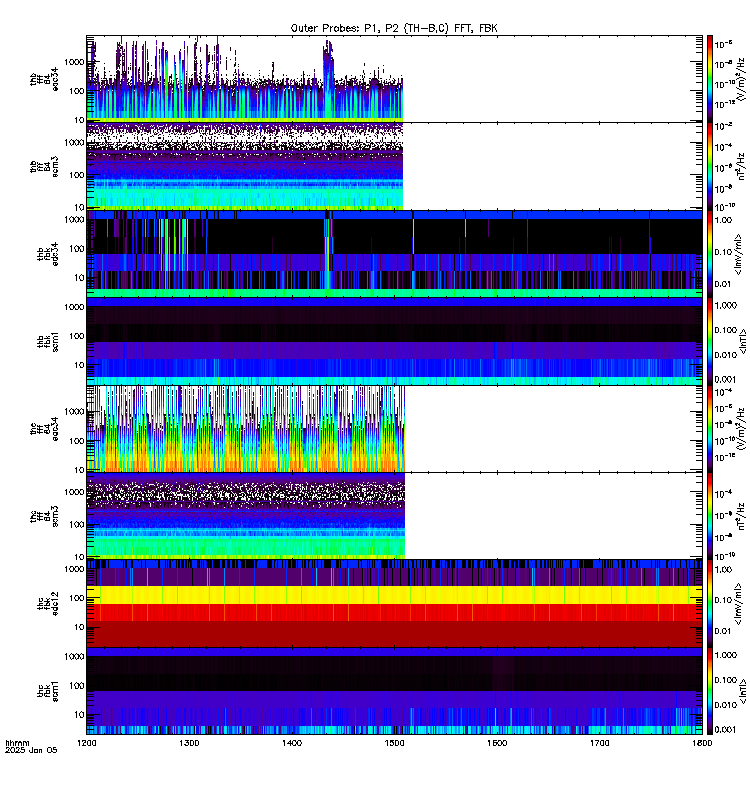
Task: Click the color bar of thc fff eac34 panel
Action: click(x=710, y=429)
